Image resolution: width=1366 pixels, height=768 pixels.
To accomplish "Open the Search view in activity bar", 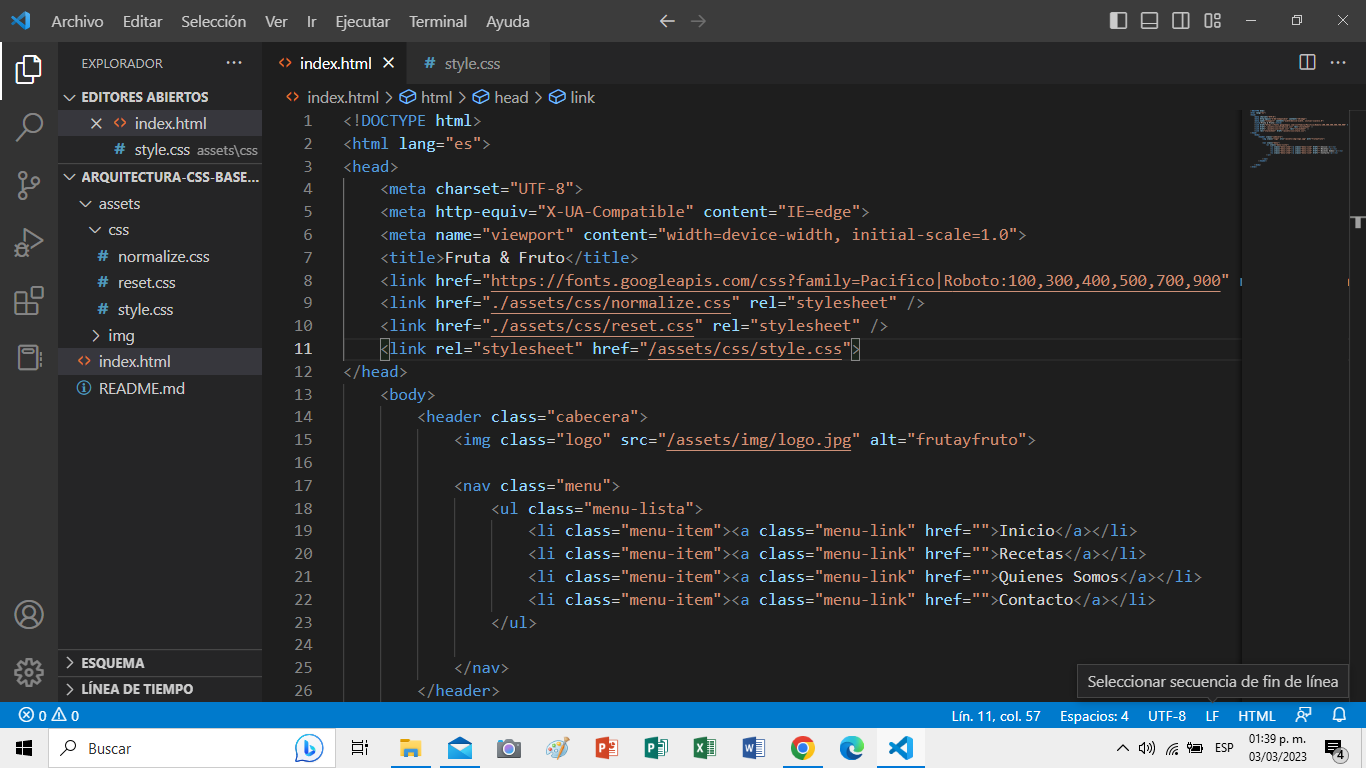I will [29, 127].
